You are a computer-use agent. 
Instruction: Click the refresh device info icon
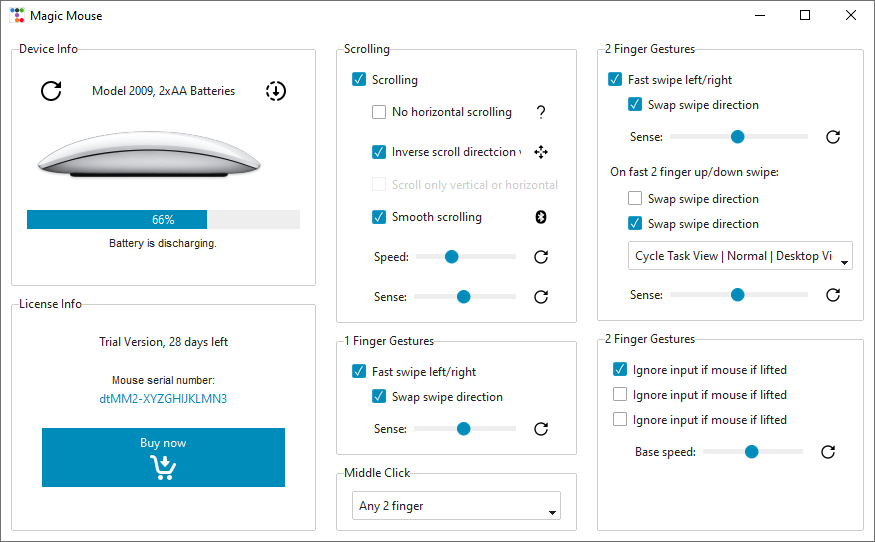click(x=51, y=91)
